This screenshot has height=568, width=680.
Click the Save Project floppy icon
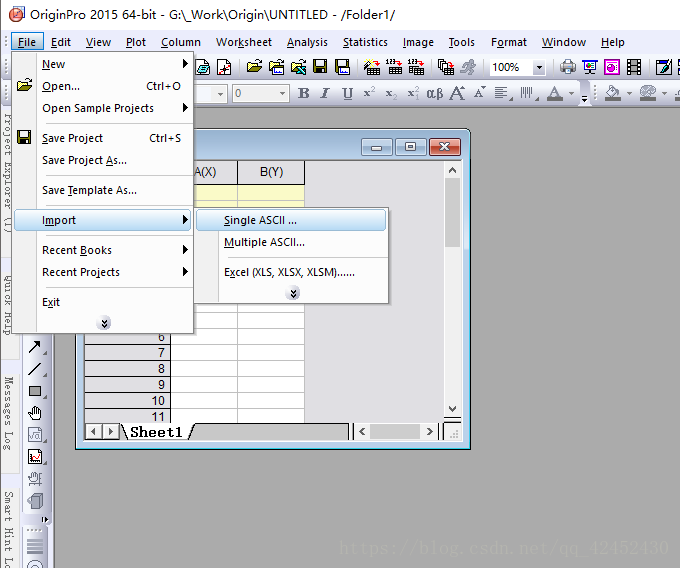(320, 67)
